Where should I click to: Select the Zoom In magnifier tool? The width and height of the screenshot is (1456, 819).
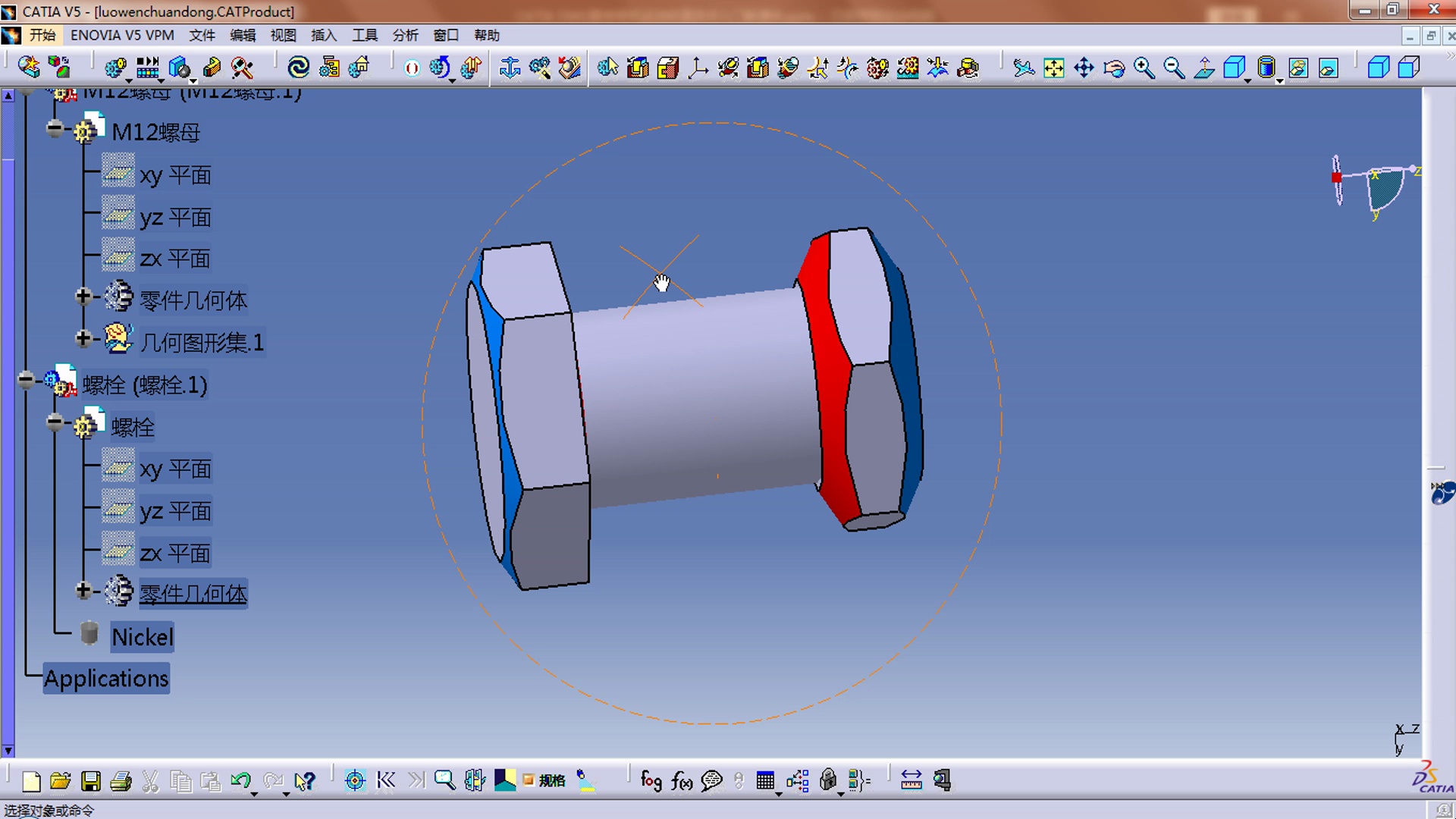pyautogui.click(x=1144, y=67)
